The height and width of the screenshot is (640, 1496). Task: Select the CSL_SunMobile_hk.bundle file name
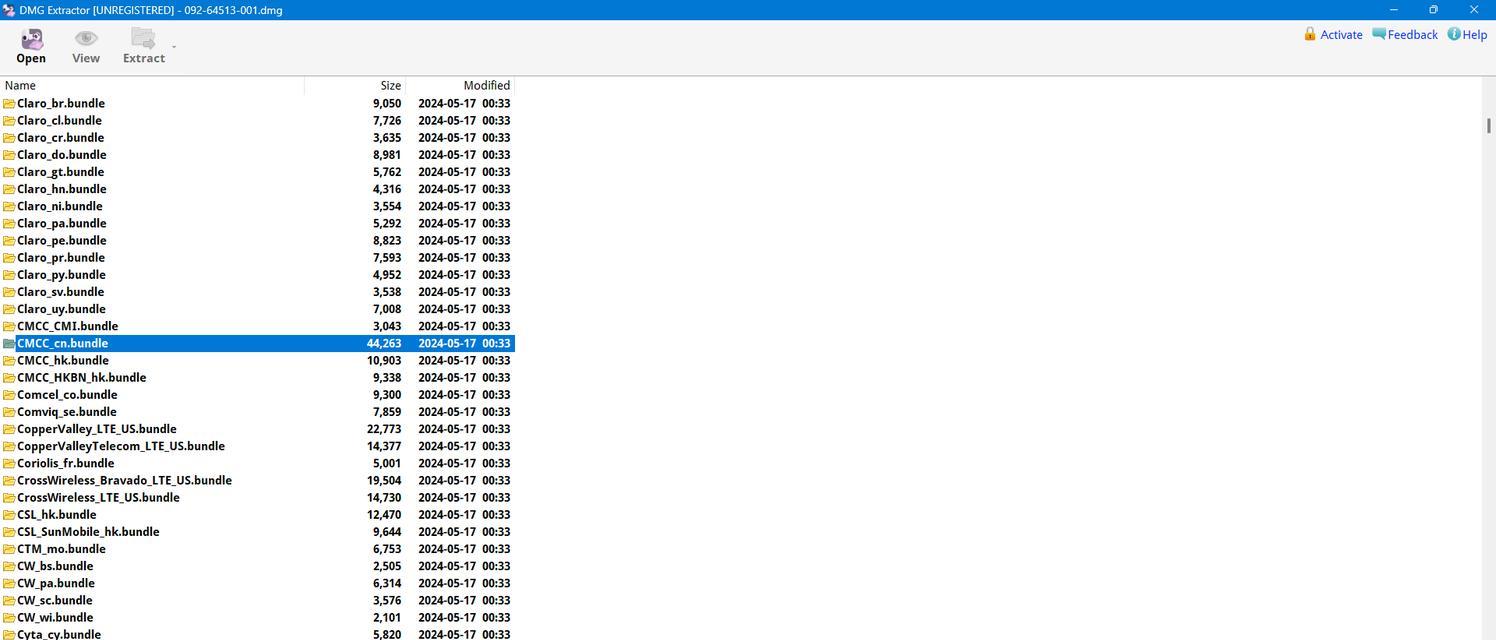pos(88,532)
